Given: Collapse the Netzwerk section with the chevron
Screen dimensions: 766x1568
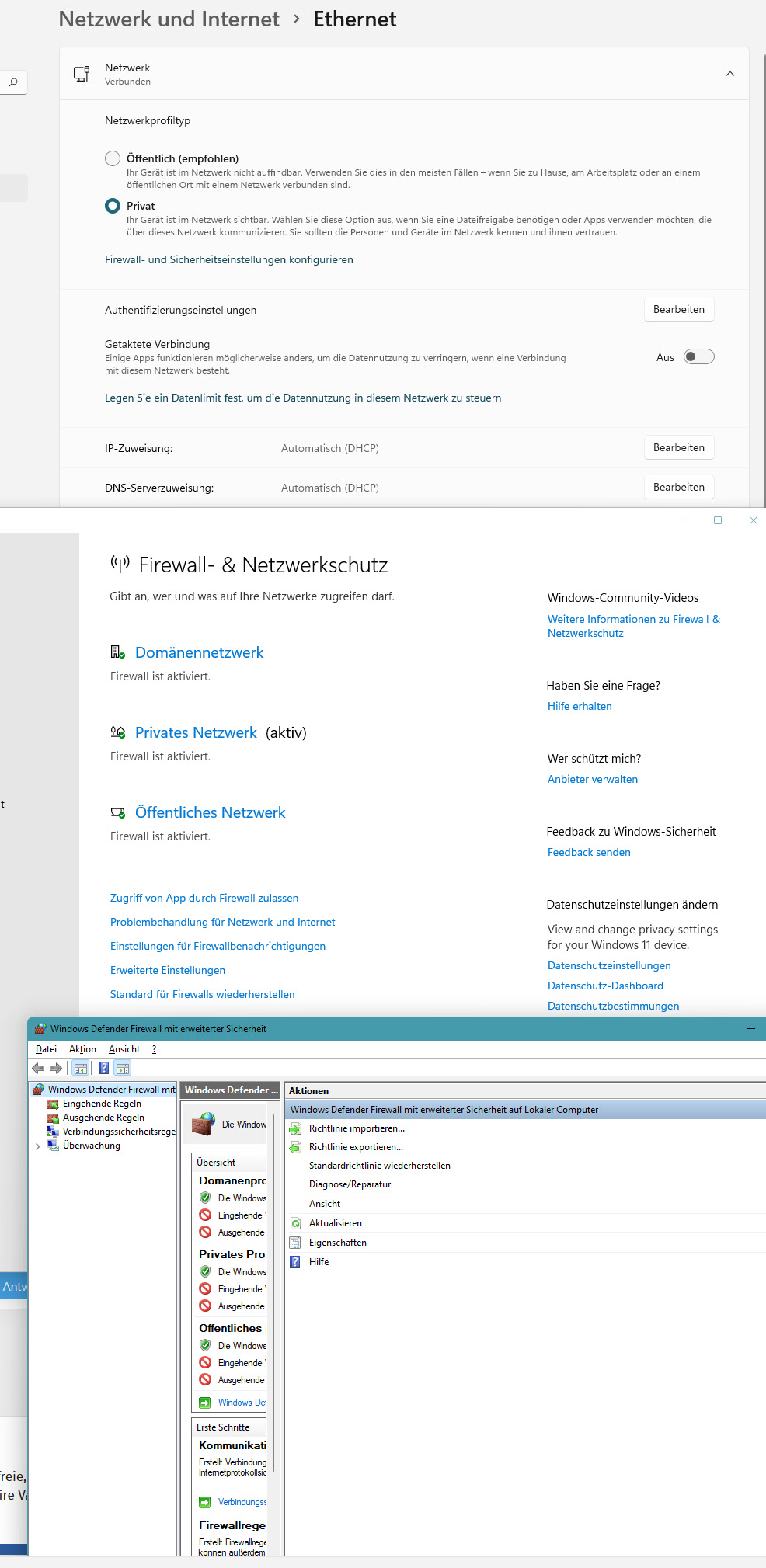Looking at the screenshot, I should coord(730,74).
